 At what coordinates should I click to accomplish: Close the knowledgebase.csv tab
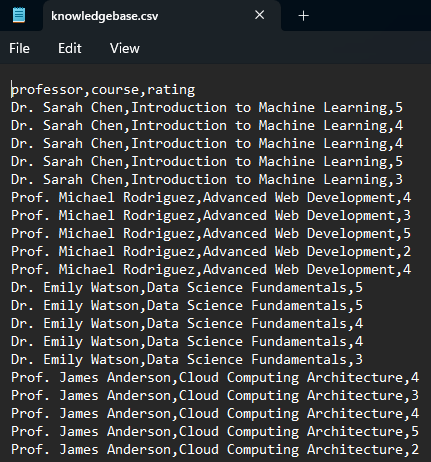259,15
